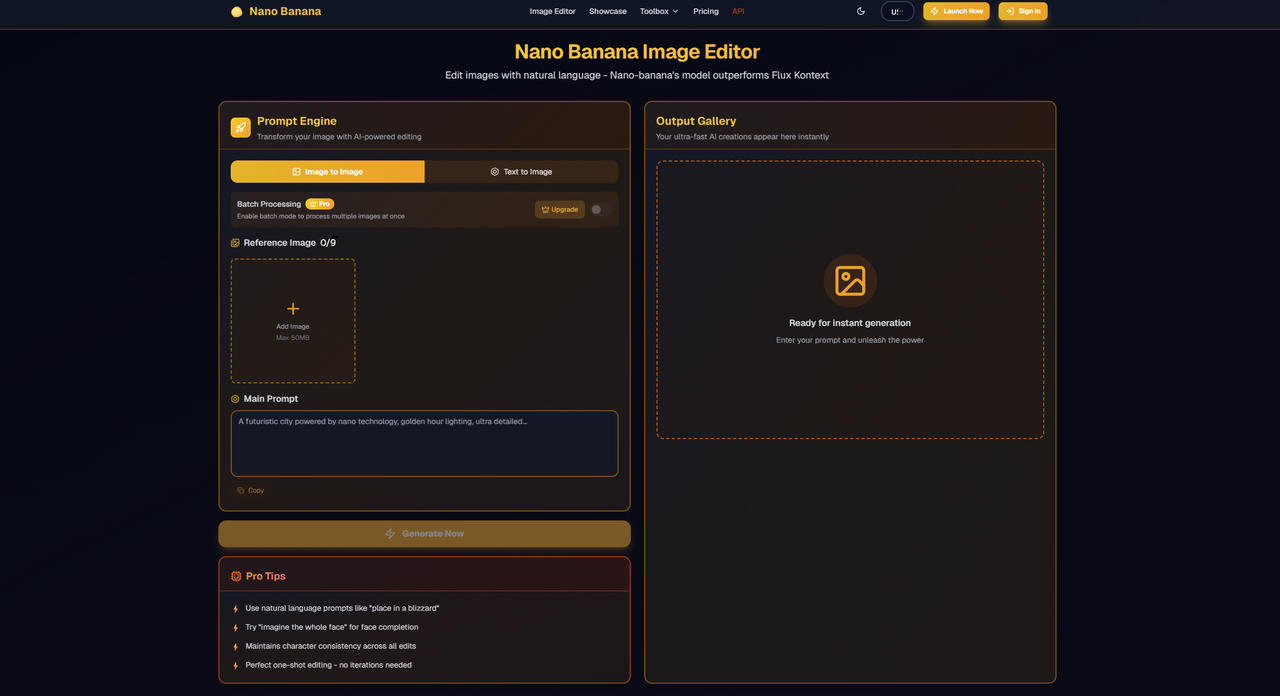
Task: Click the Reference Image gallery icon
Action: (235, 243)
